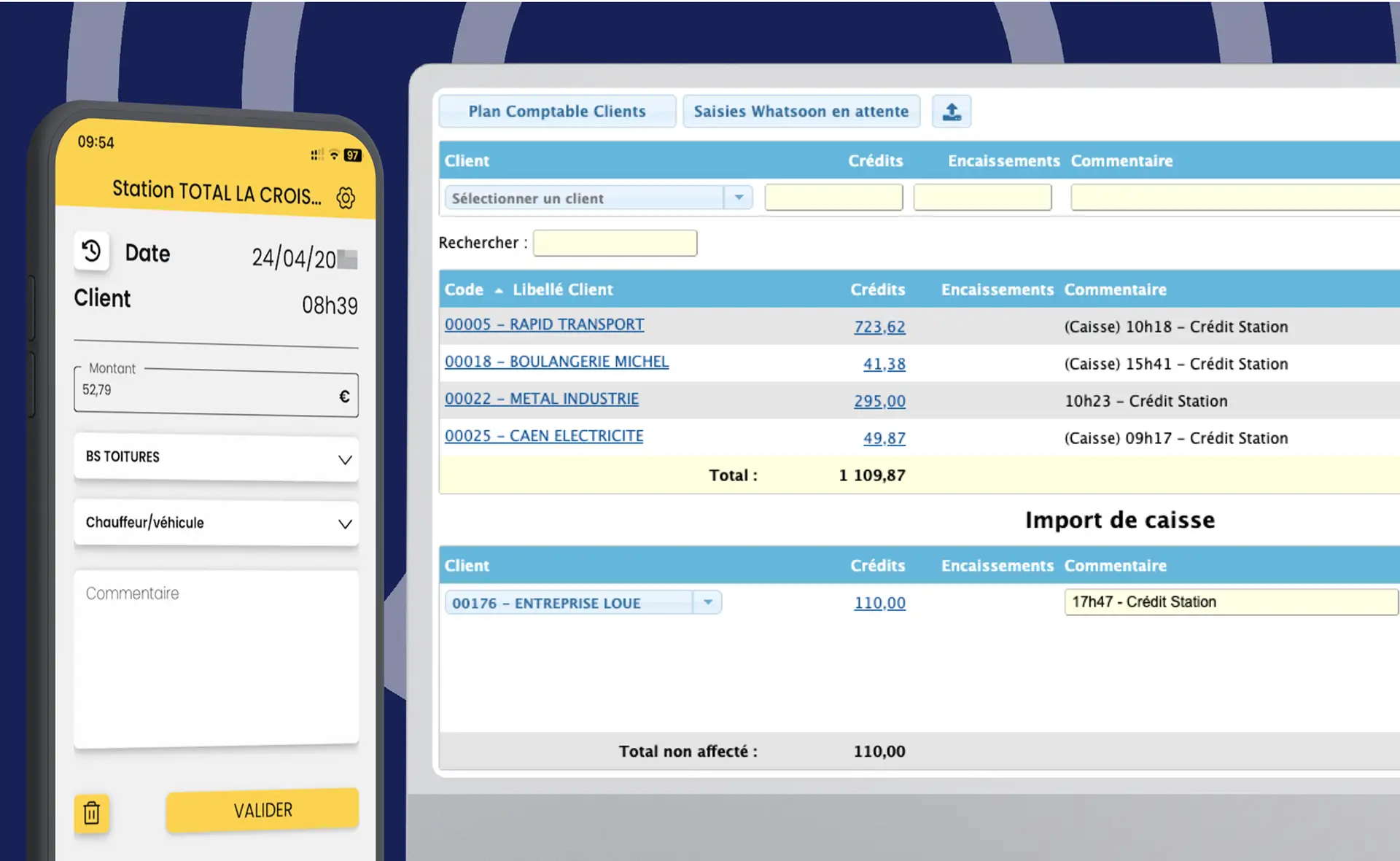This screenshot has width=1400, height=861.
Task: Tap the Commentaire text area on phone
Action: [x=216, y=658]
